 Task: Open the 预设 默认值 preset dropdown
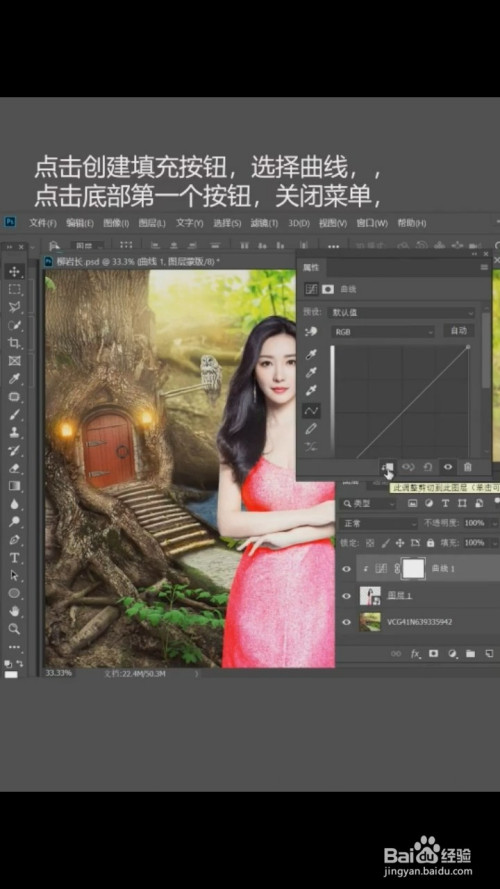coord(401,313)
